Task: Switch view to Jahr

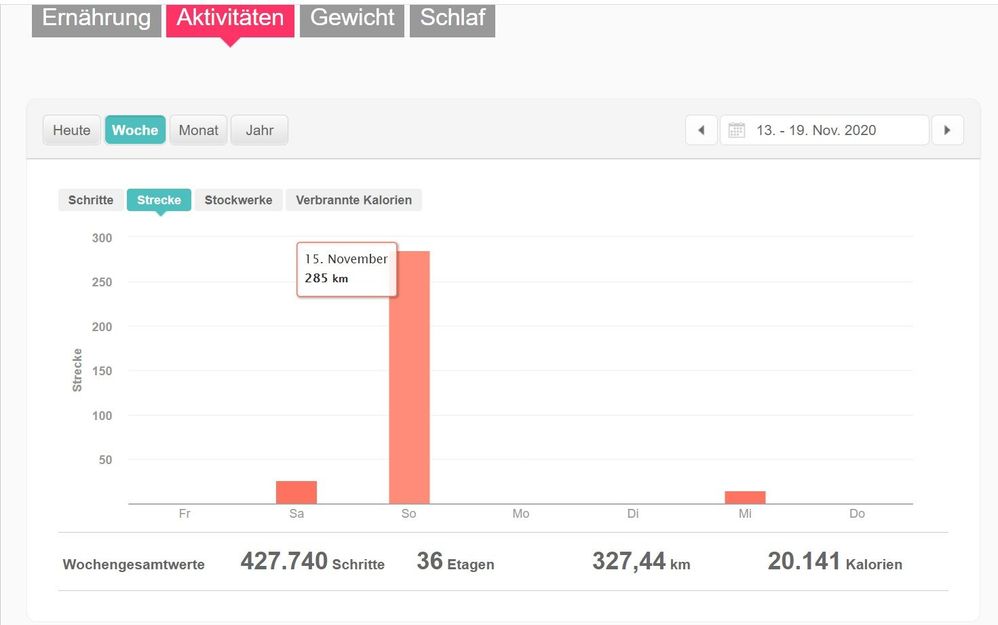Action: [x=259, y=130]
